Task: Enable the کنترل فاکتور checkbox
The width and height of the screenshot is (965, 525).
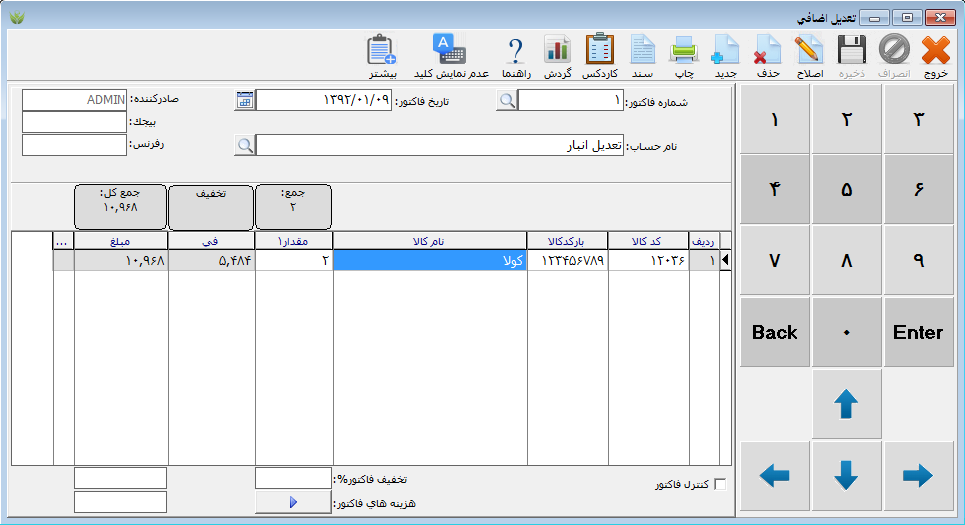Action: point(722,484)
